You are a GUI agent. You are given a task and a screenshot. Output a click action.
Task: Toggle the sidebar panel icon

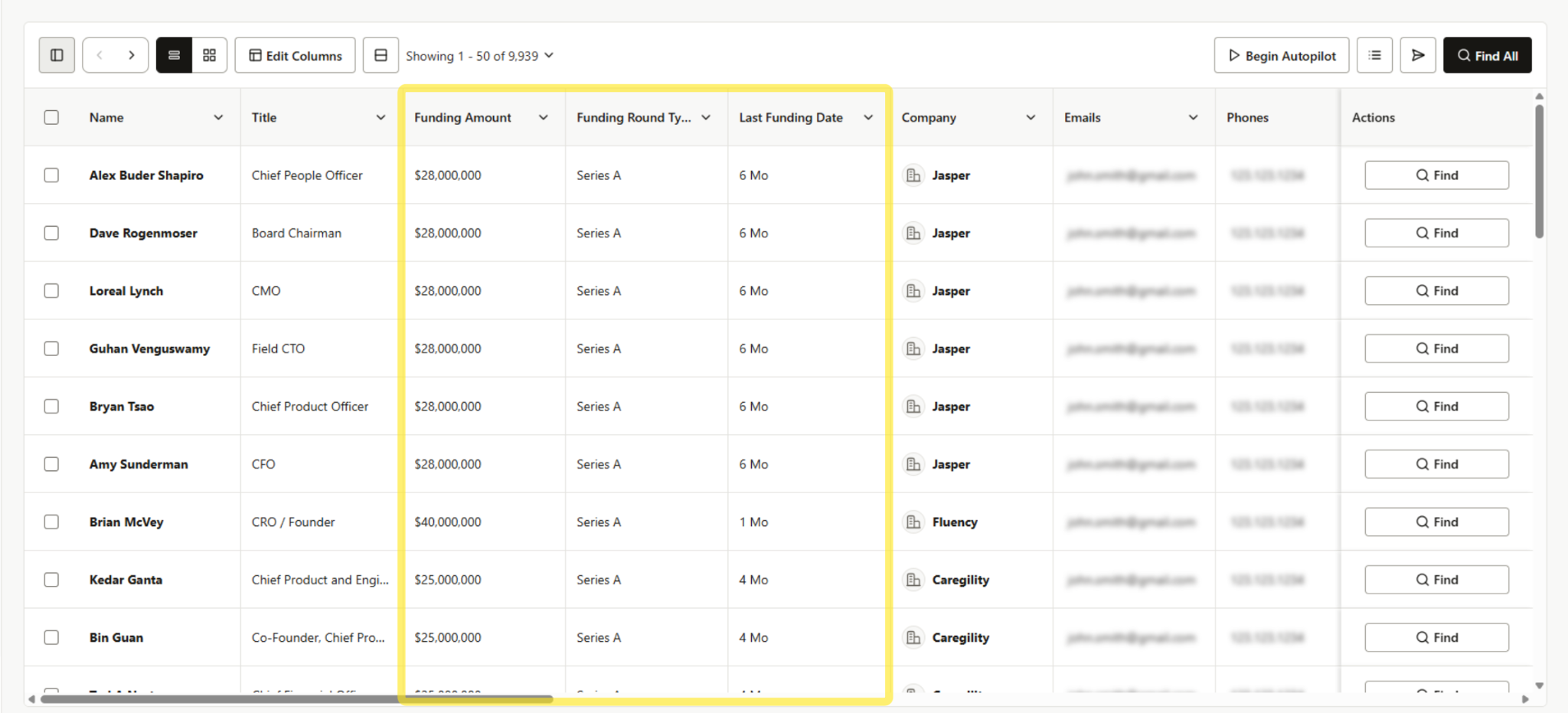[x=57, y=55]
